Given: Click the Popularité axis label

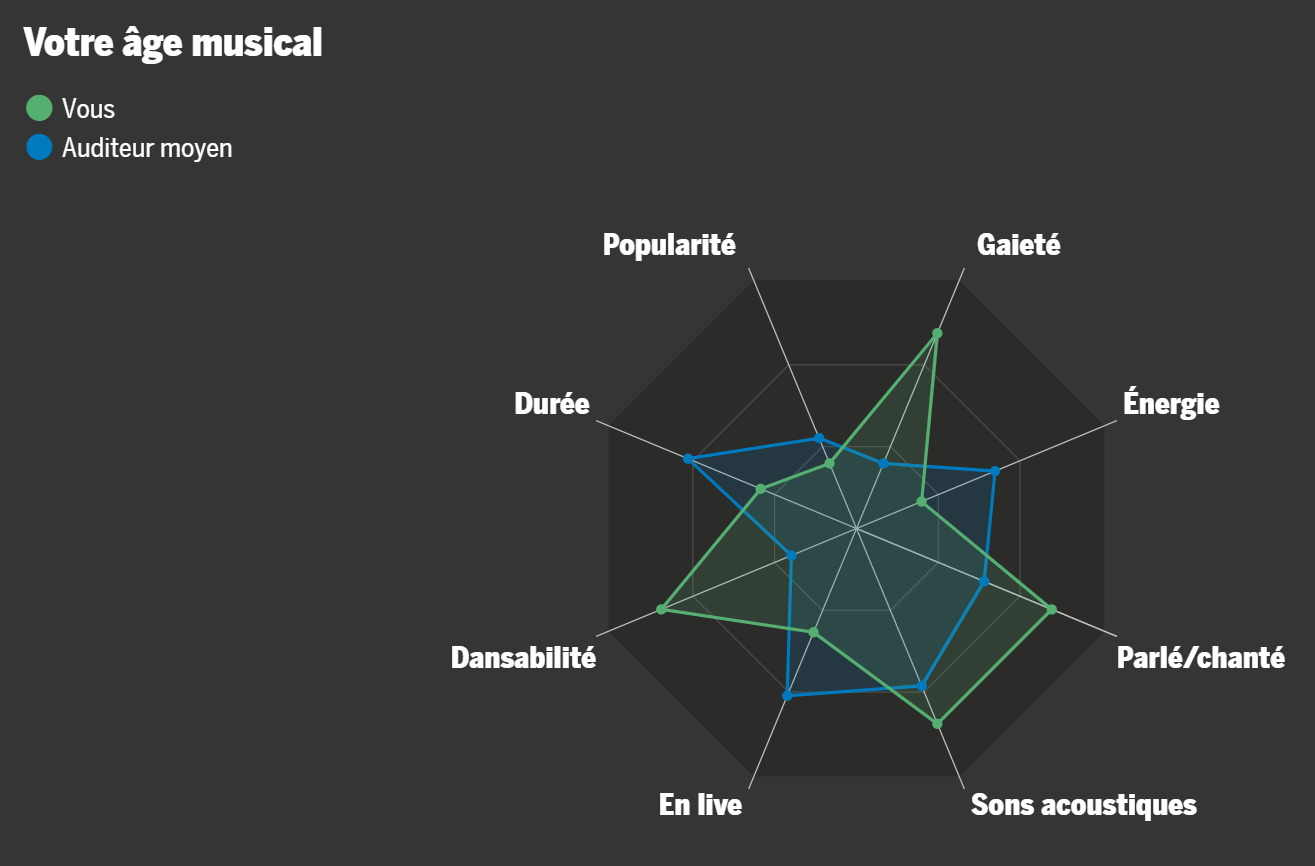Looking at the screenshot, I should click(669, 245).
